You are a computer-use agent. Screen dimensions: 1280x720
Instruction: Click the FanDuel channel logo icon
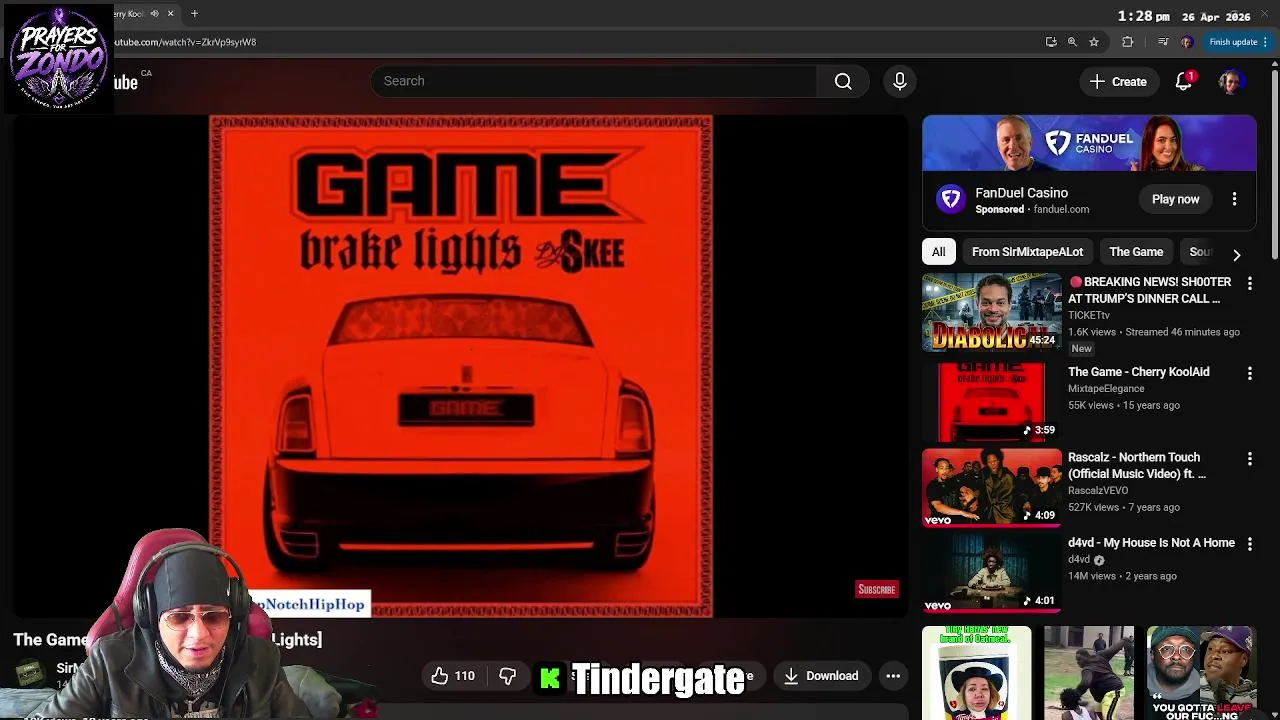[951, 199]
